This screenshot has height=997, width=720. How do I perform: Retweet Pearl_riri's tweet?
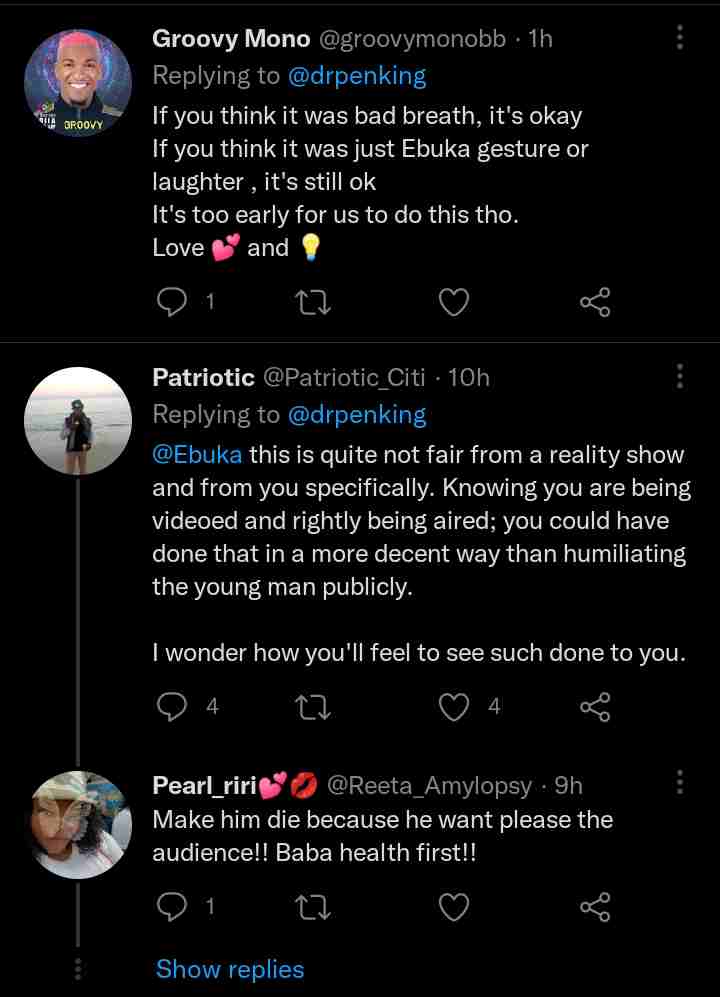pos(315,907)
